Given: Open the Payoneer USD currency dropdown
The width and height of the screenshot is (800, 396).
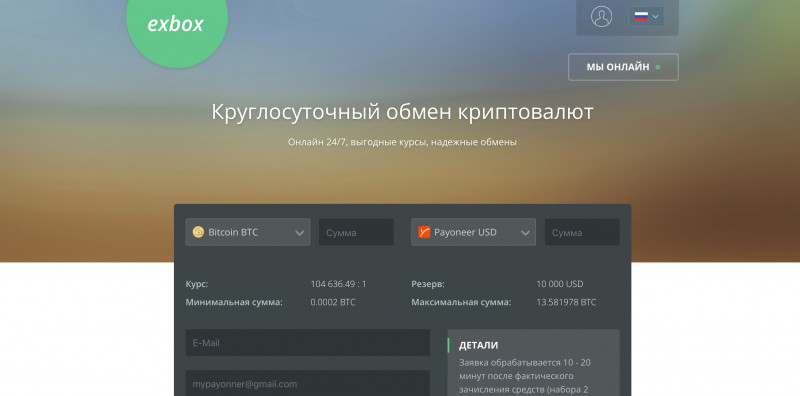Looking at the screenshot, I should click(x=473, y=232).
